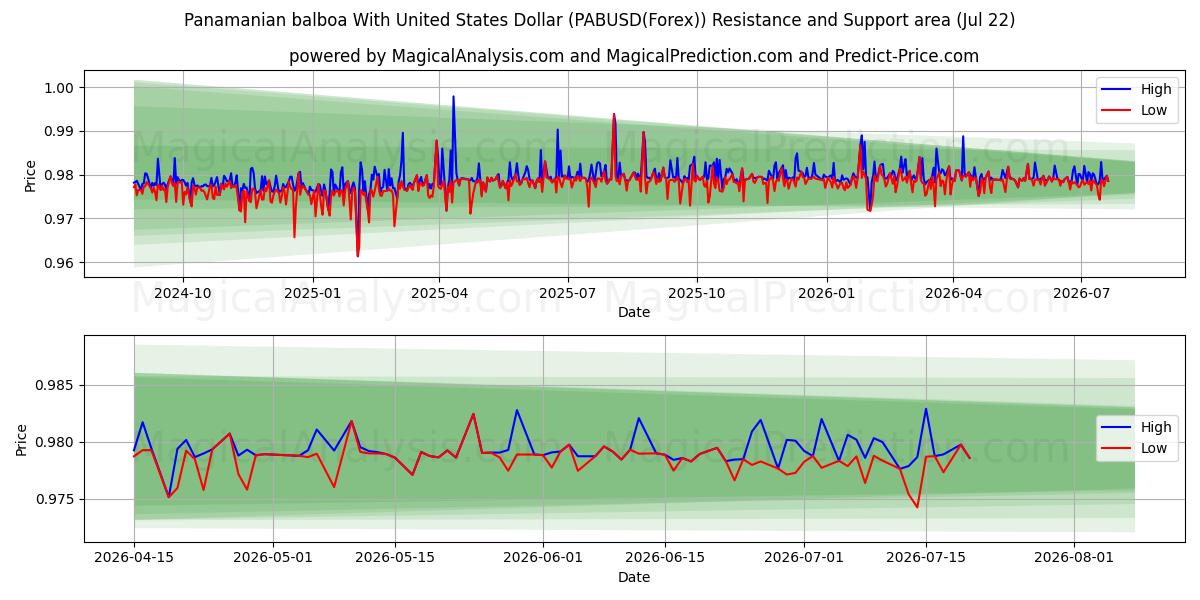Click the '2025-04' date tick label
Screen dimensions: 1200x600
(439, 293)
